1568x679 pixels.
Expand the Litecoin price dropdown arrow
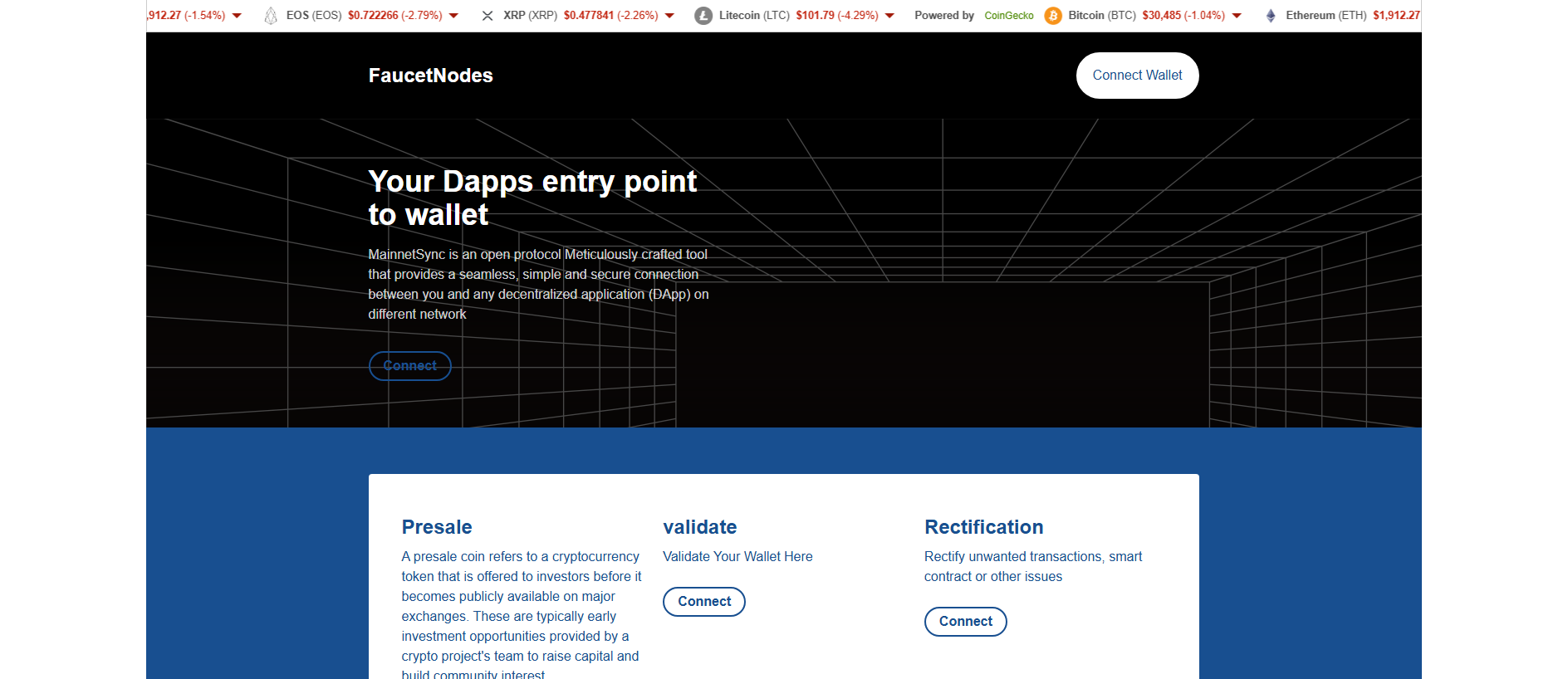pyautogui.click(x=889, y=16)
